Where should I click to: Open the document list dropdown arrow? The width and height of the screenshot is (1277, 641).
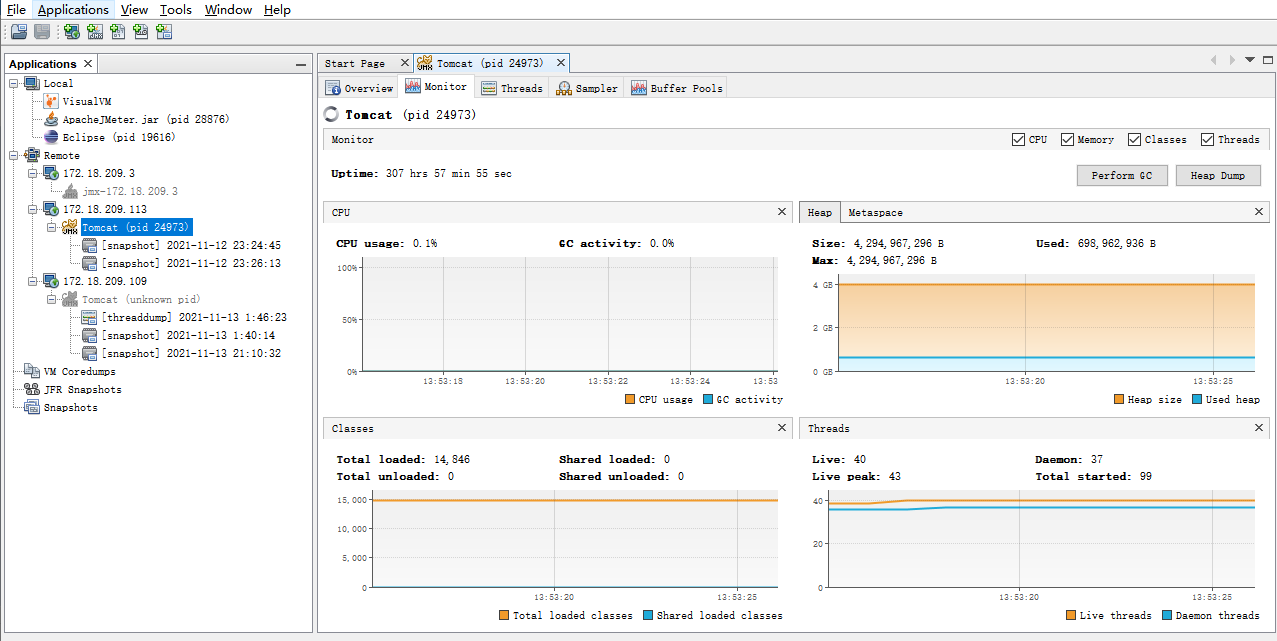tap(1249, 61)
